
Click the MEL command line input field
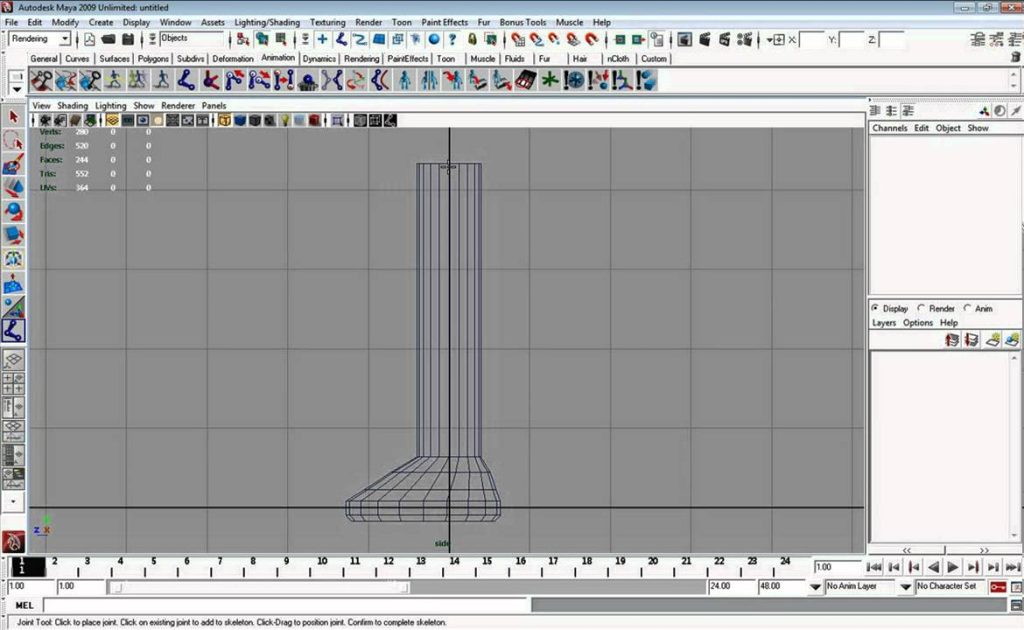coord(286,605)
